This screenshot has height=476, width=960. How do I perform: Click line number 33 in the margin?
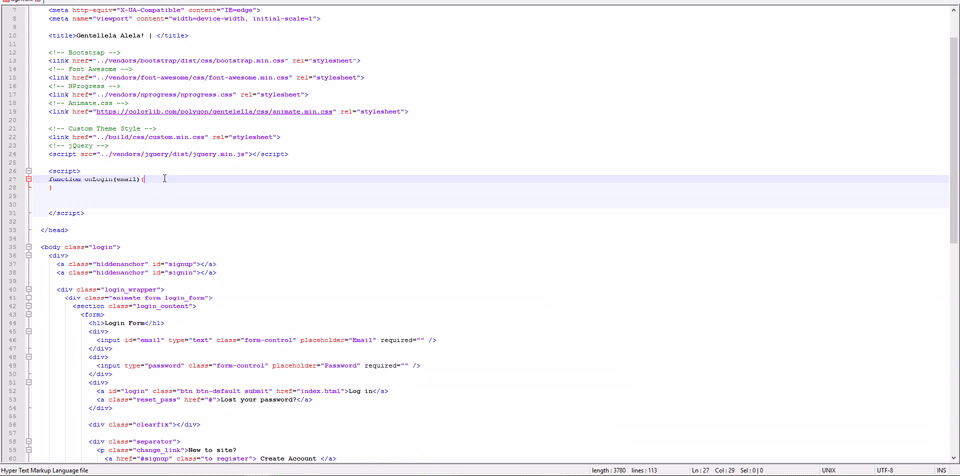(x=13, y=230)
